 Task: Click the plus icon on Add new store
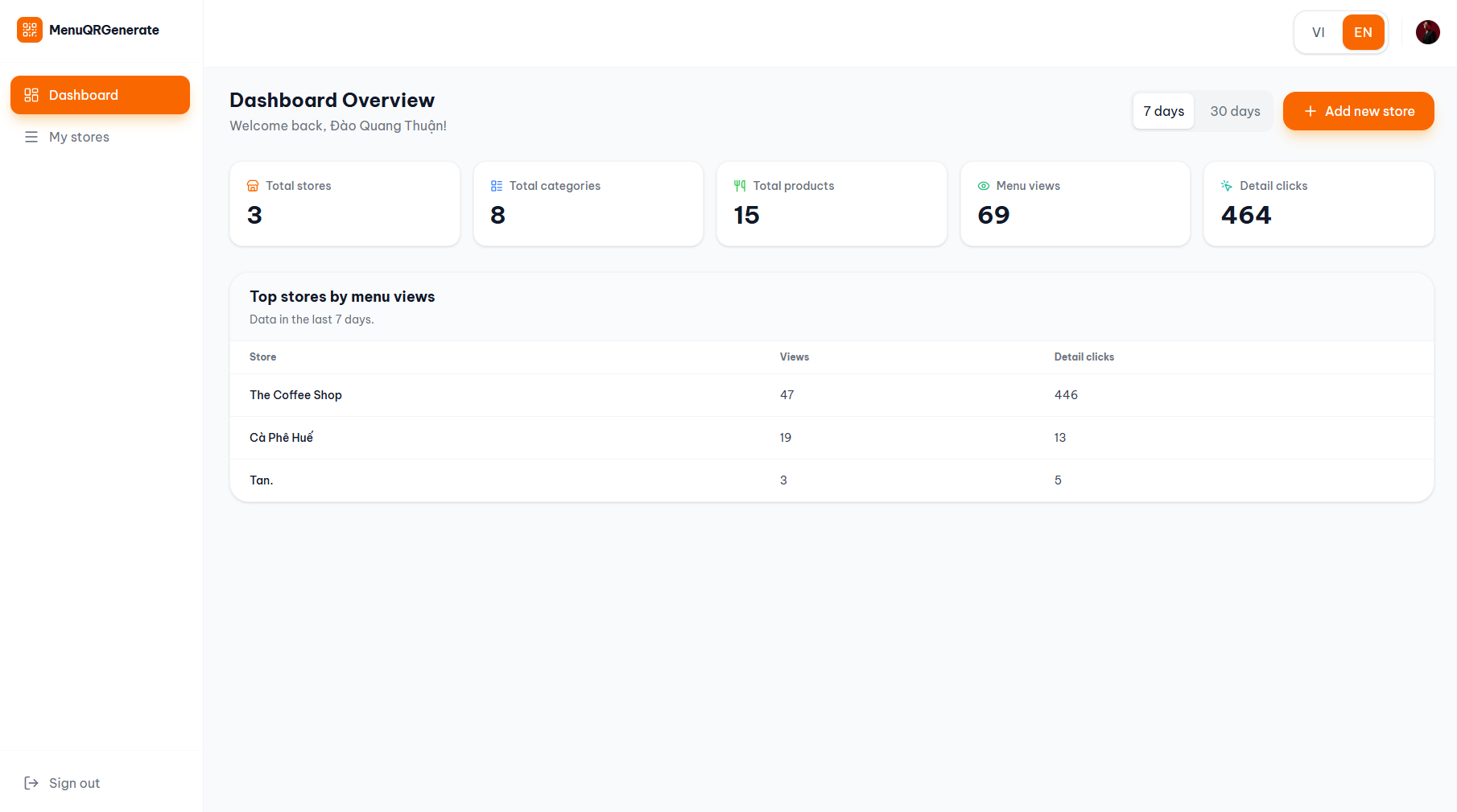(x=1310, y=111)
